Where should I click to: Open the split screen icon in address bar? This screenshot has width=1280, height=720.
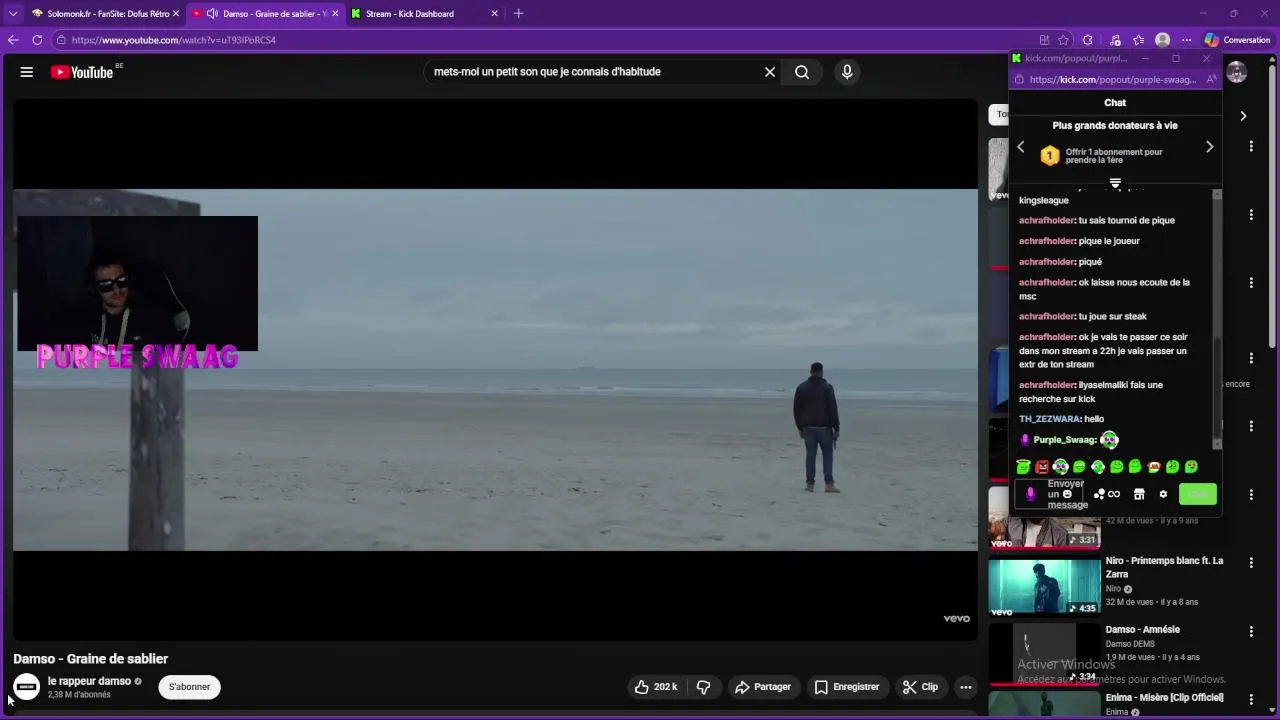(1044, 40)
